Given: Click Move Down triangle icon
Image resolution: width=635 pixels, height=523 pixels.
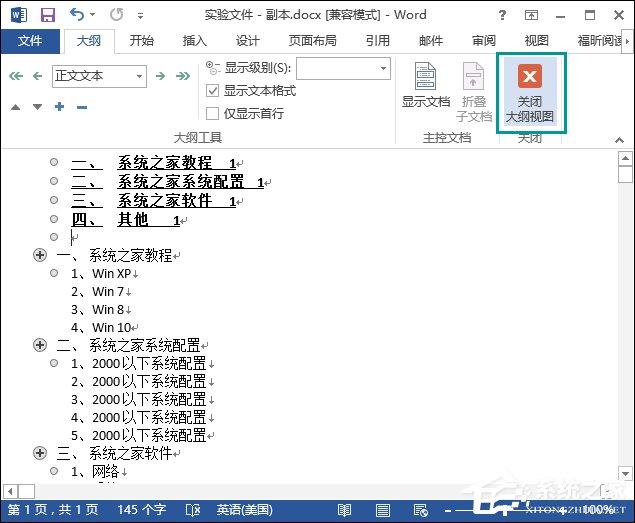Looking at the screenshot, I should pos(37,107).
